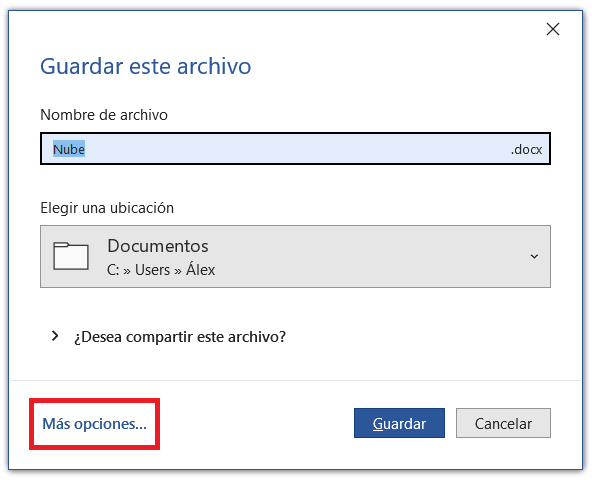Click the highlighted Nube filename text
This screenshot has width=592, height=480.
click(x=69, y=149)
